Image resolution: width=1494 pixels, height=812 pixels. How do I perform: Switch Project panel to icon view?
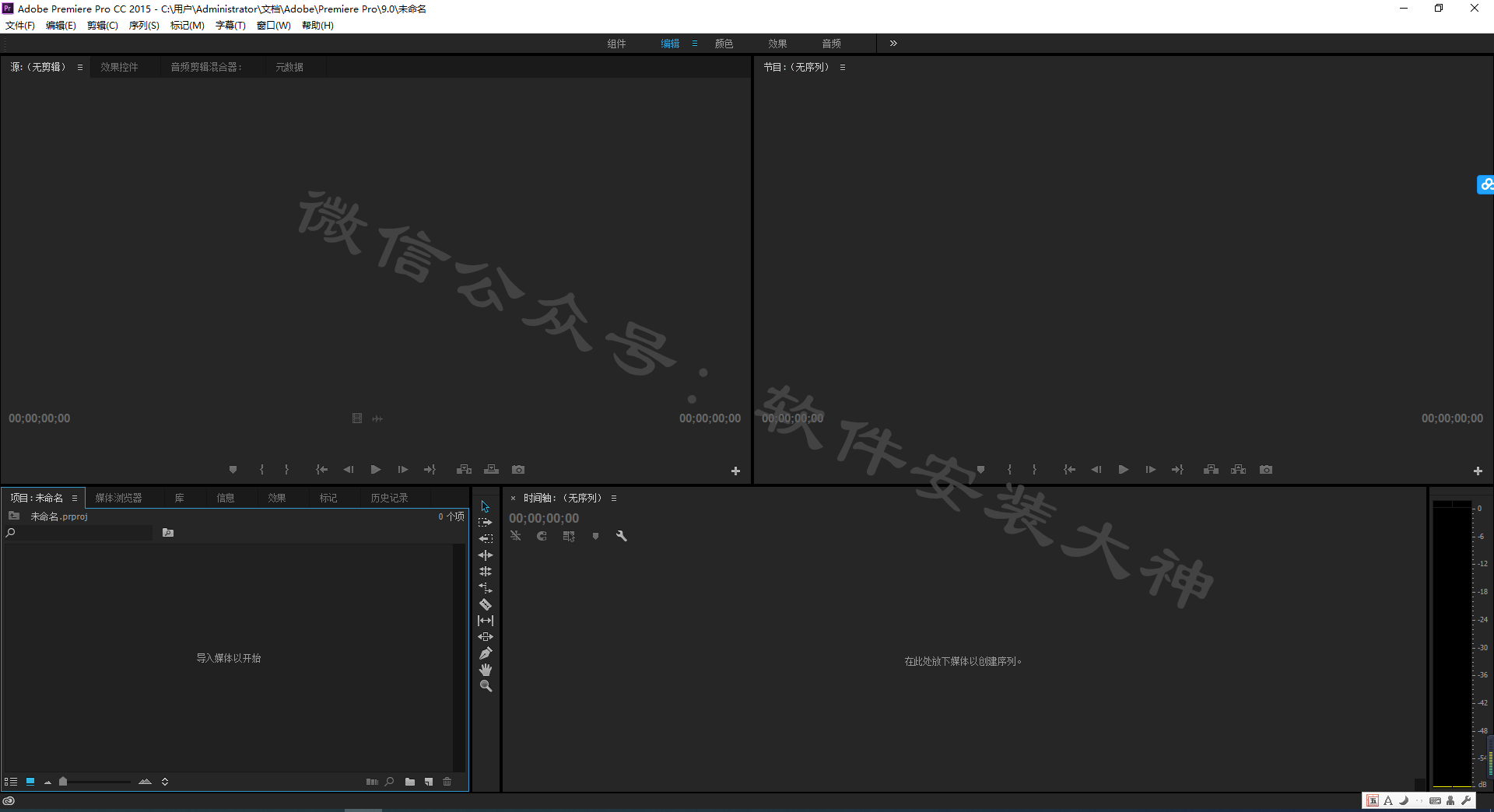coord(30,782)
